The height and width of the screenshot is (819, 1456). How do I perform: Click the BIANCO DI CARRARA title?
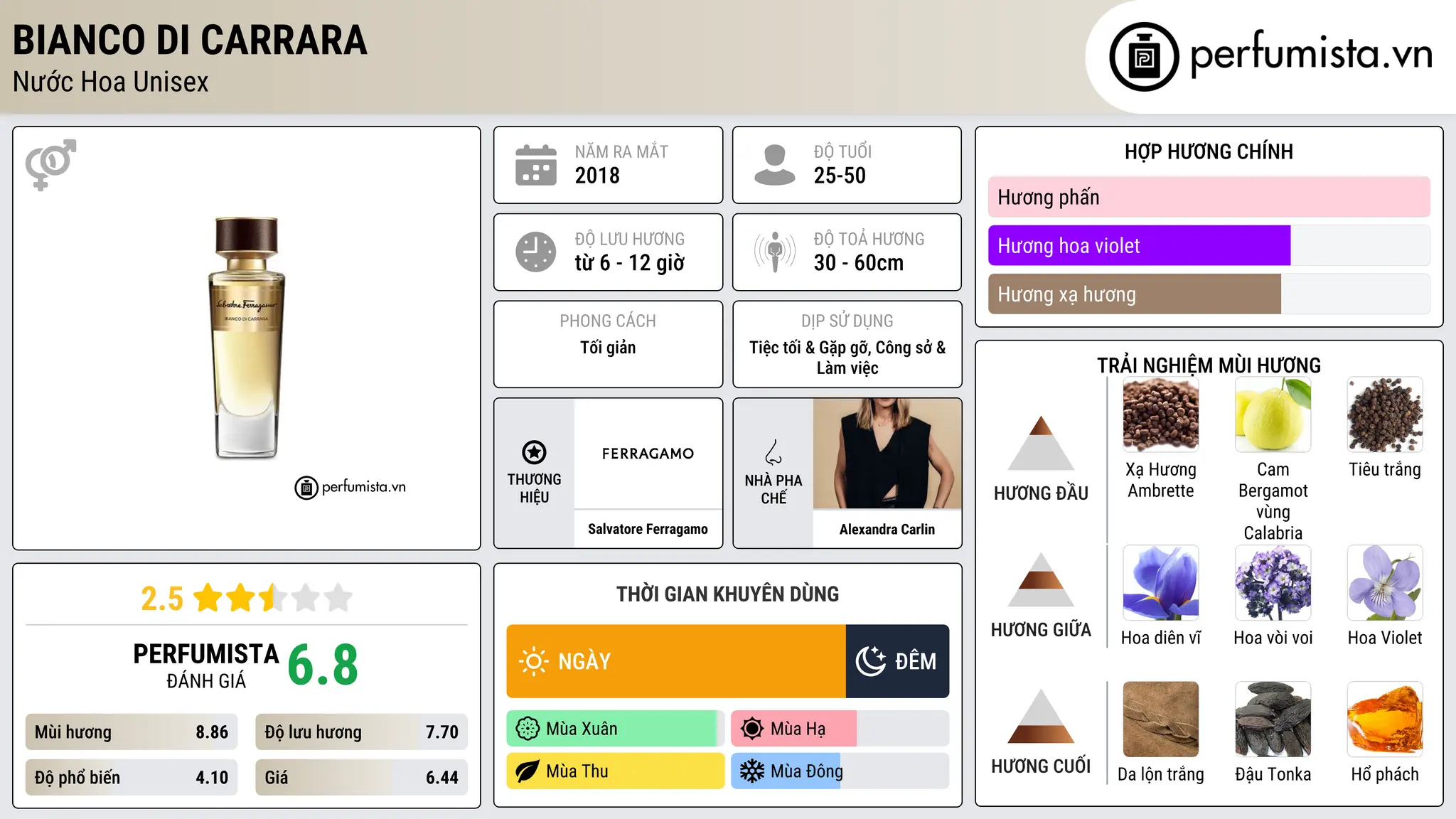point(191,40)
